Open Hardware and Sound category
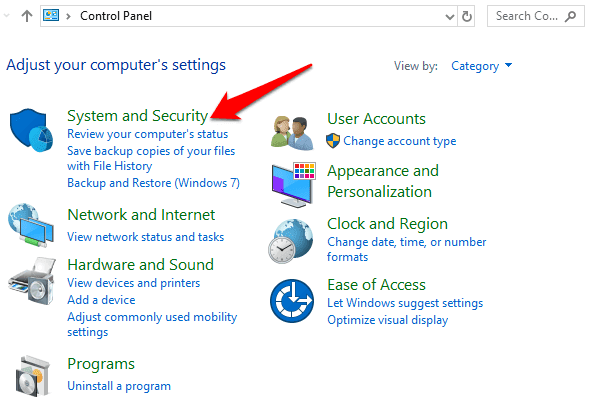The image size is (590, 407). [x=140, y=265]
